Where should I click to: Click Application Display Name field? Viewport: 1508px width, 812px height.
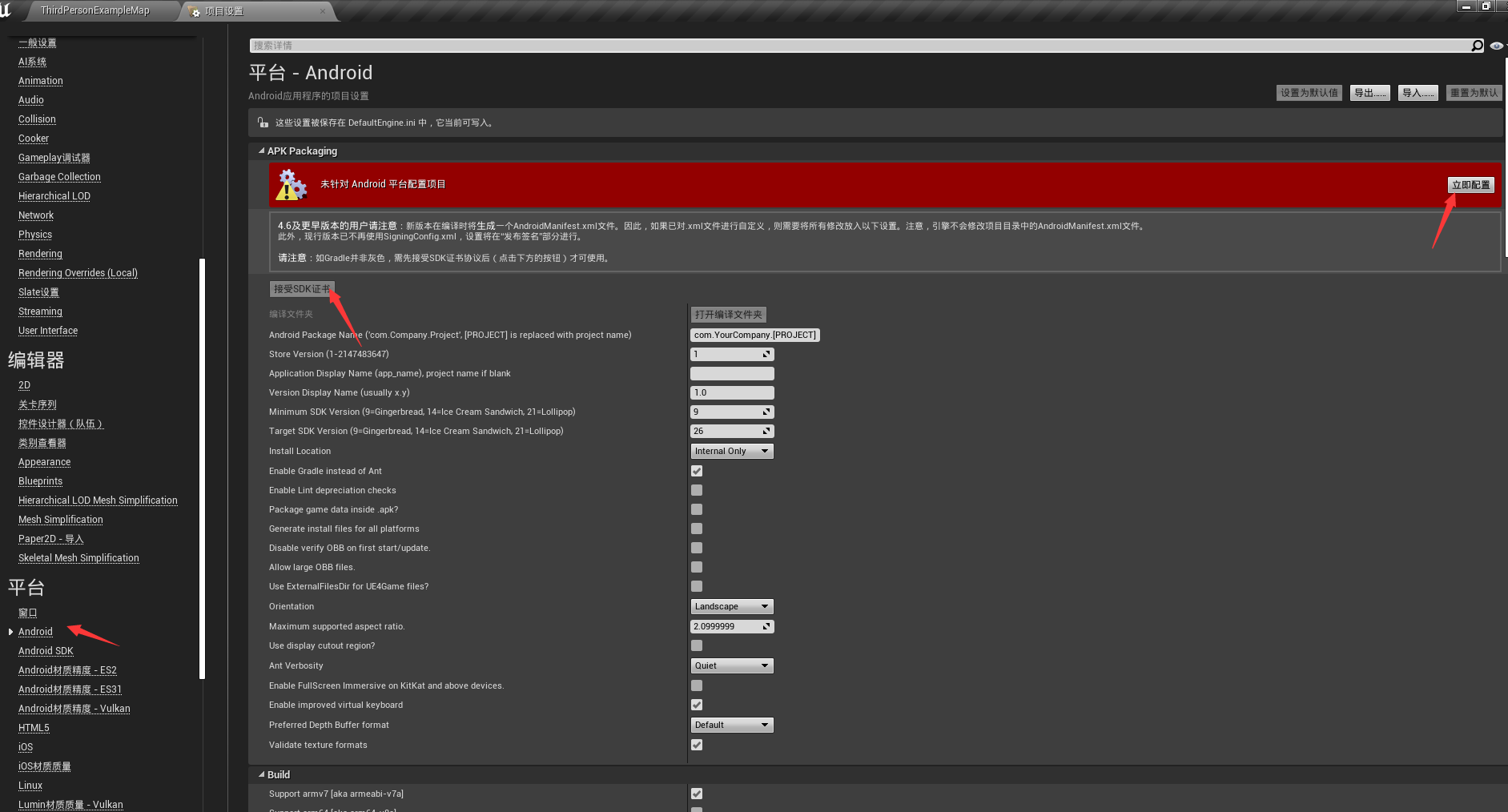pyautogui.click(x=732, y=373)
